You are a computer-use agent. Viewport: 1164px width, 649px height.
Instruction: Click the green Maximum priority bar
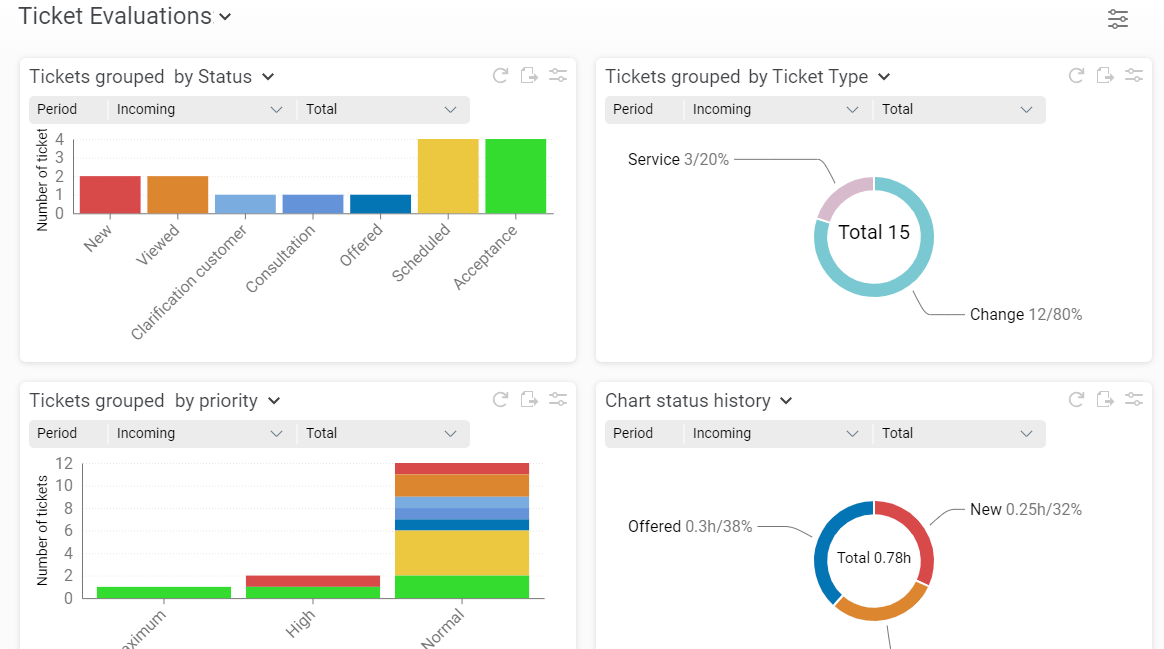pyautogui.click(x=163, y=593)
